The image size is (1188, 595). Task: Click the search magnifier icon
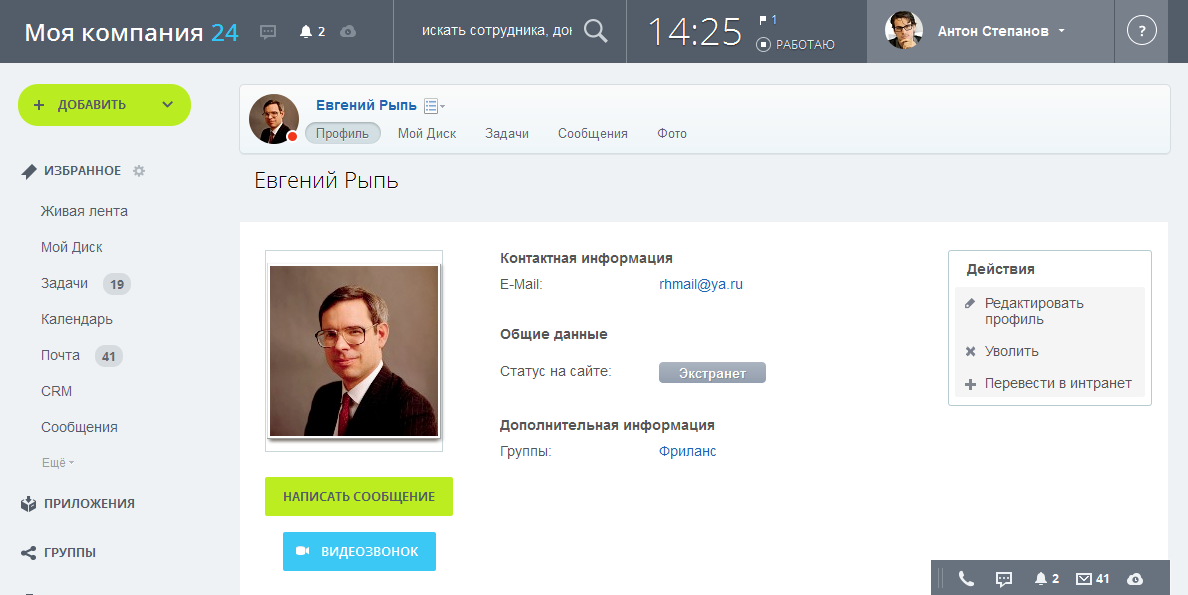(x=596, y=31)
